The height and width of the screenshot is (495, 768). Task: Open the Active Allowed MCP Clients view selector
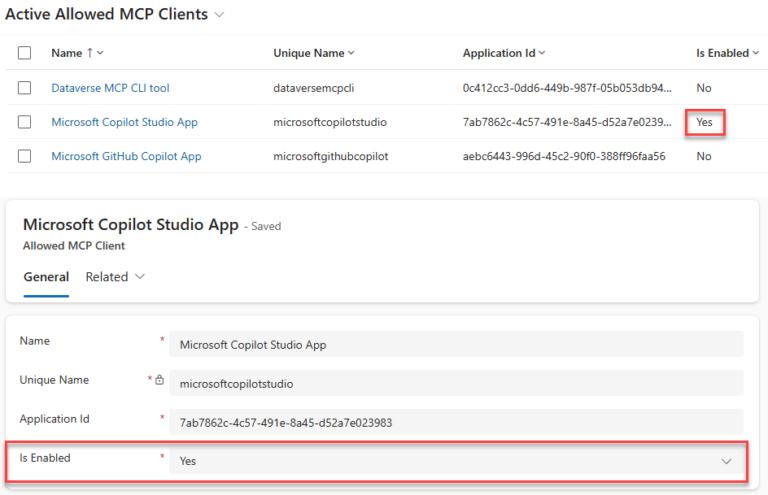tap(219, 15)
